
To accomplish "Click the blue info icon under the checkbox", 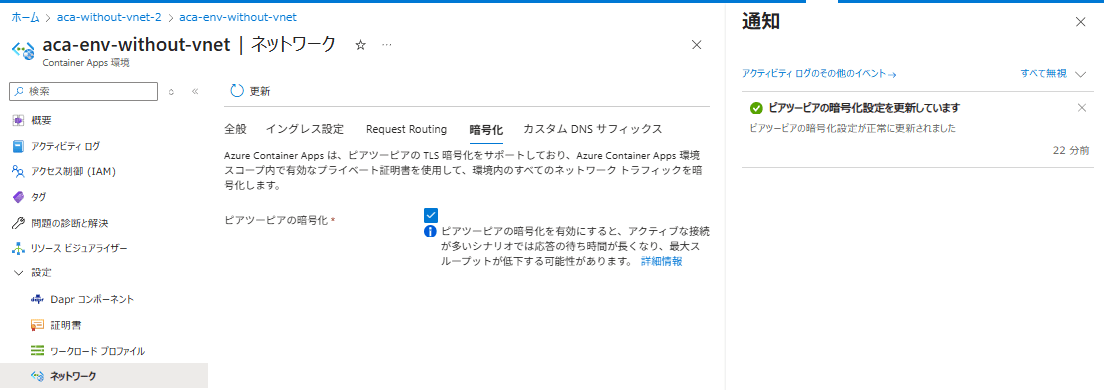I will pyautogui.click(x=429, y=232).
